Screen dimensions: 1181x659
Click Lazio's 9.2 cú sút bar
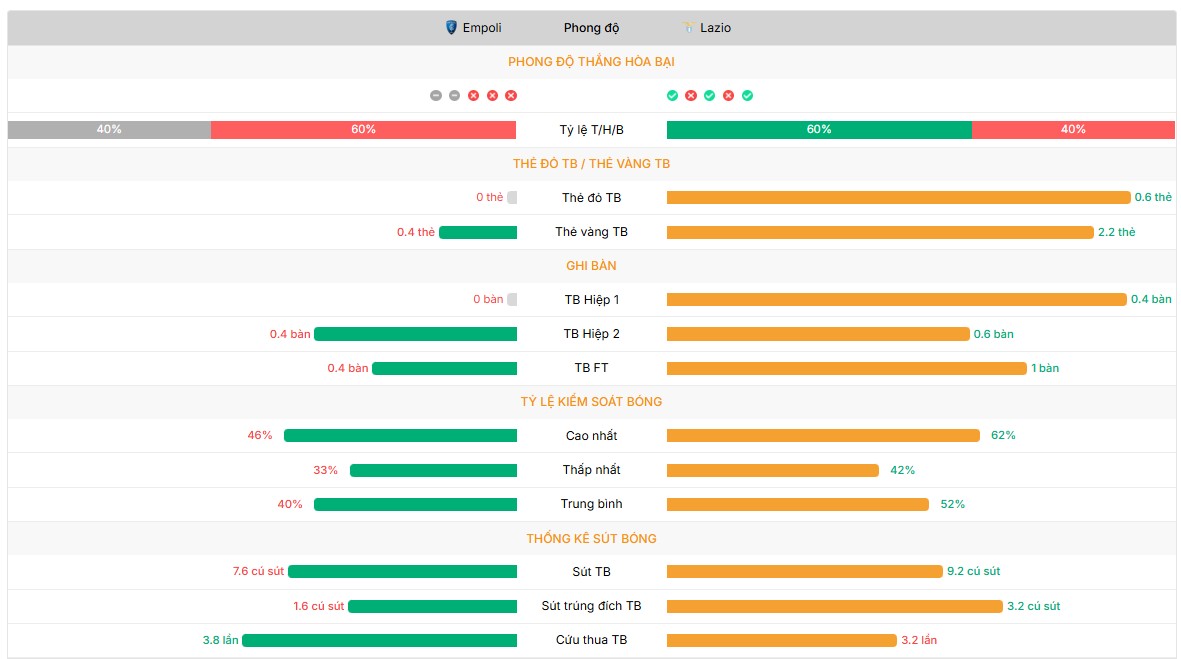click(804, 572)
